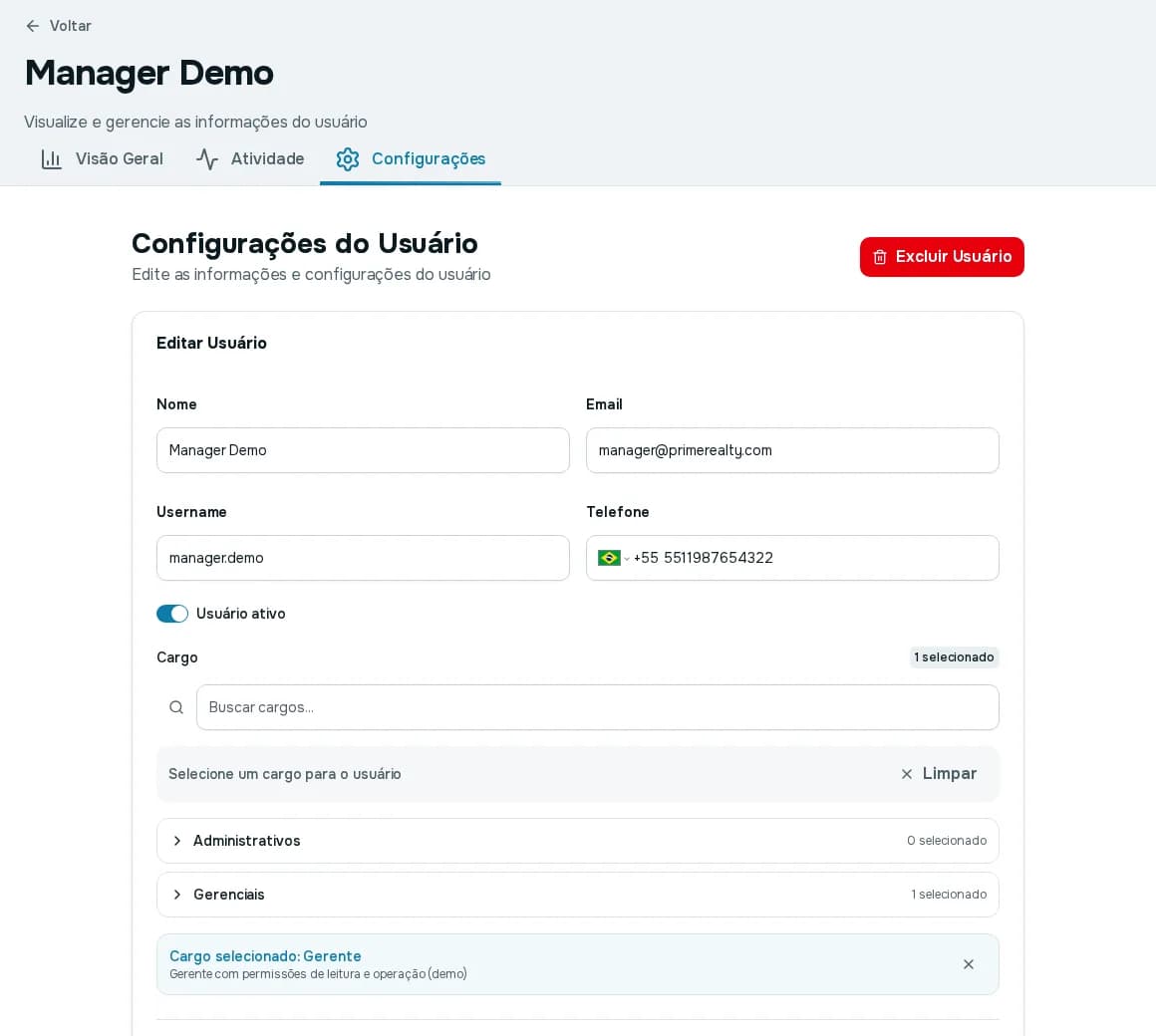
Task: Expand the Gerenciais group chevron
Action: point(177,895)
